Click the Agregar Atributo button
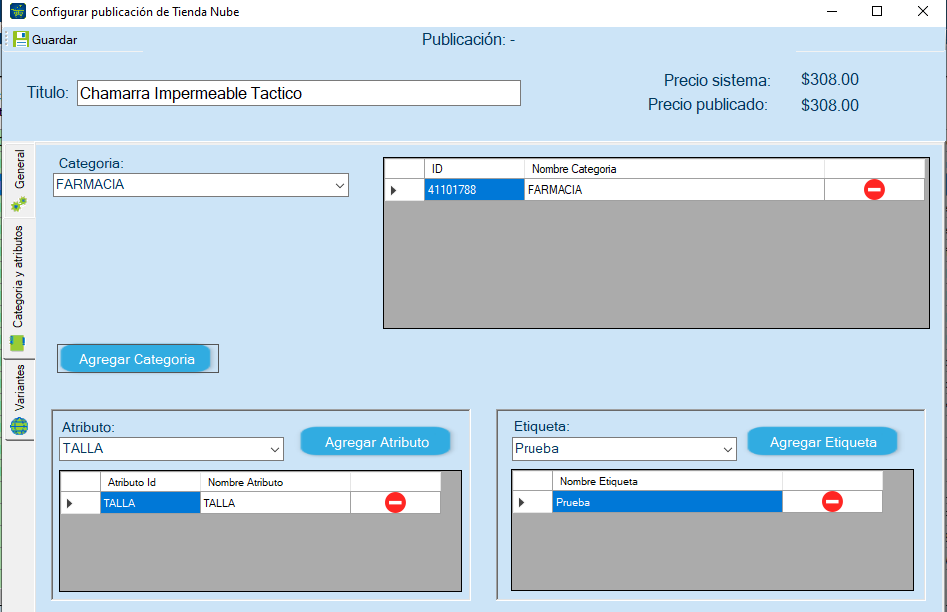This screenshot has width=947, height=612. pyautogui.click(x=376, y=442)
